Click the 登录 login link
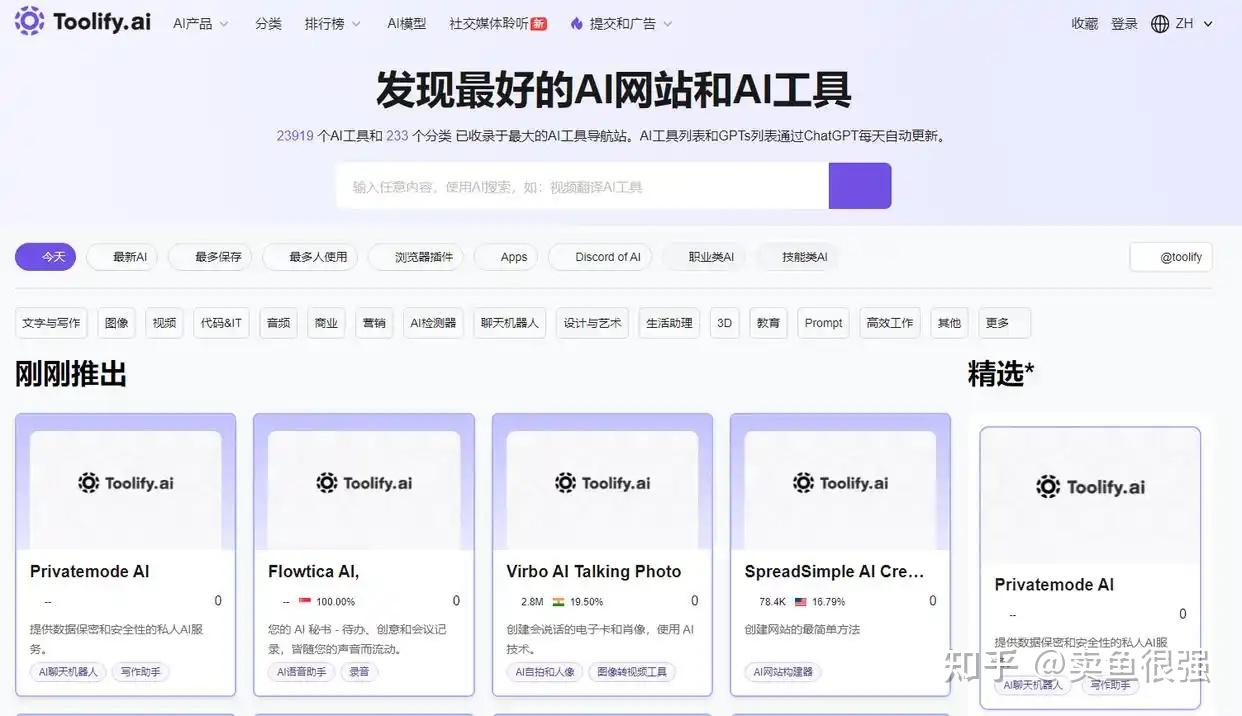This screenshot has width=1242, height=716. pyautogui.click(x=1125, y=24)
